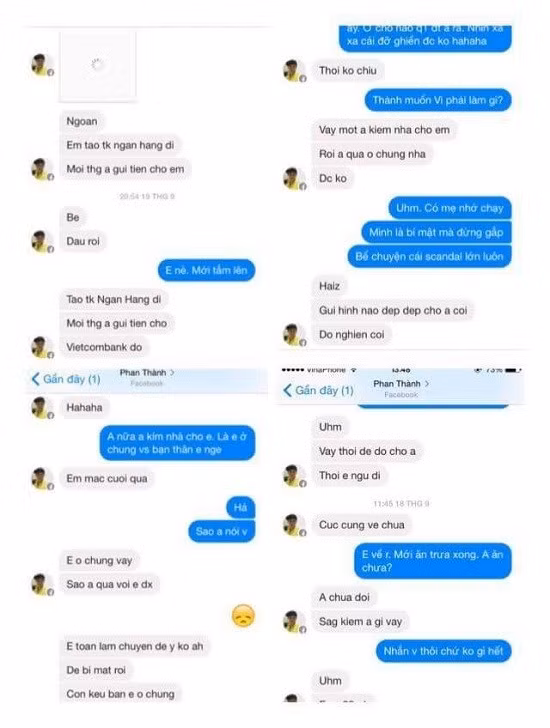Tap the avatar beside "Thoi ko chiu"
Screen dimensions: 550x728
(295, 71)
